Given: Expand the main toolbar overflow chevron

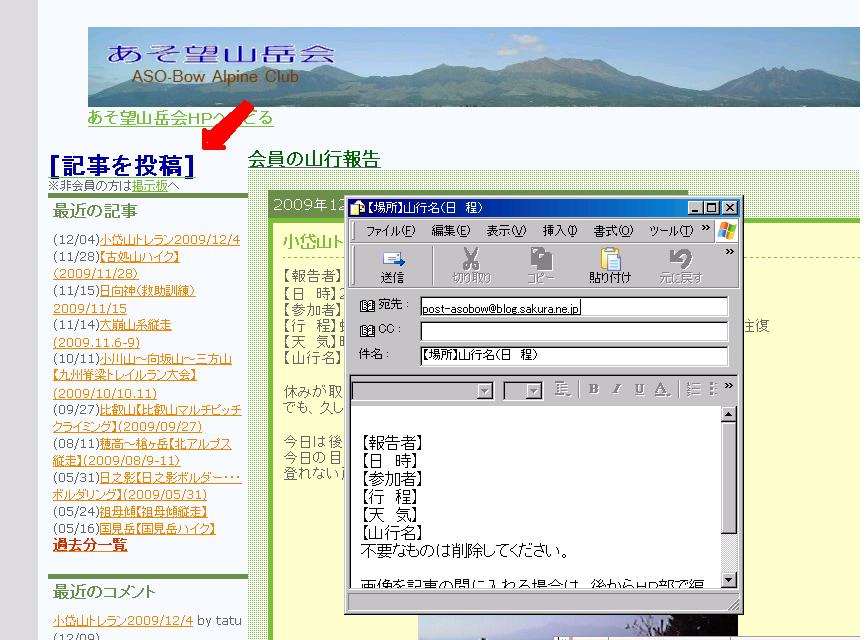Looking at the screenshot, I should [x=729, y=252].
